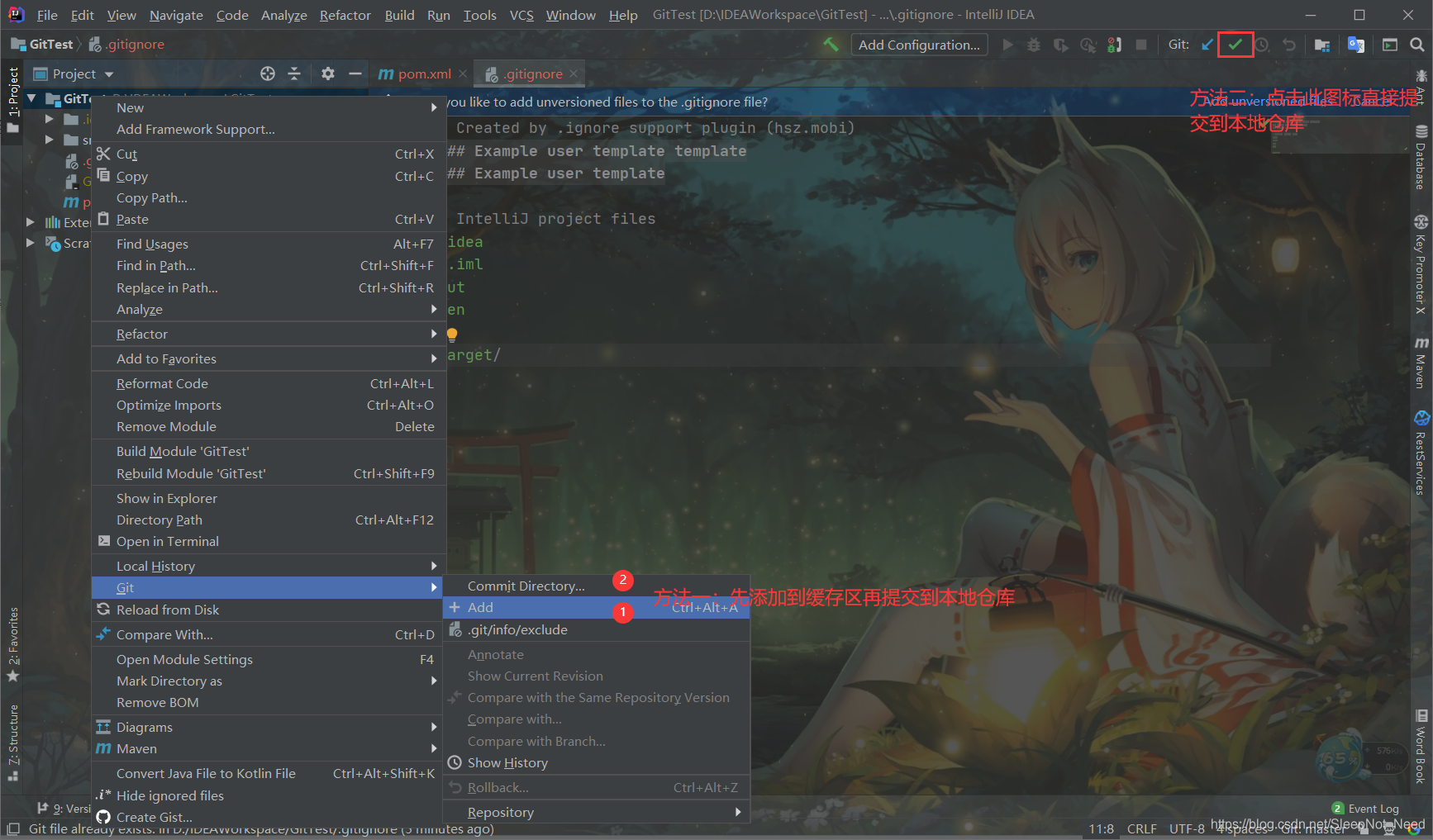The height and width of the screenshot is (840, 1433).
Task: Collapse the GitTest root tree node
Action: 31,98
